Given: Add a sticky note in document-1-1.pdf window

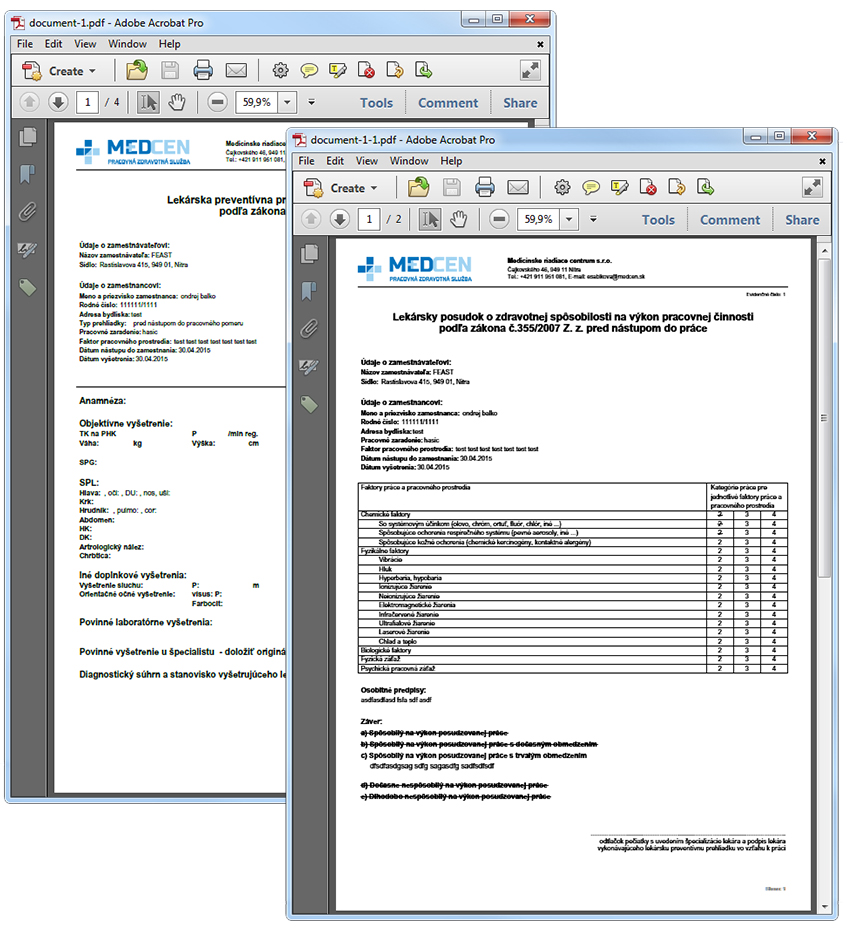Looking at the screenshot, I should click(591, 188).
